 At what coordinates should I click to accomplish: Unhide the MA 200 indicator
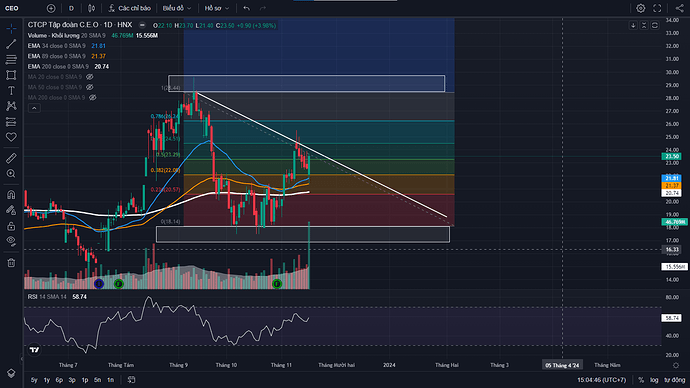tap(92, 98)
